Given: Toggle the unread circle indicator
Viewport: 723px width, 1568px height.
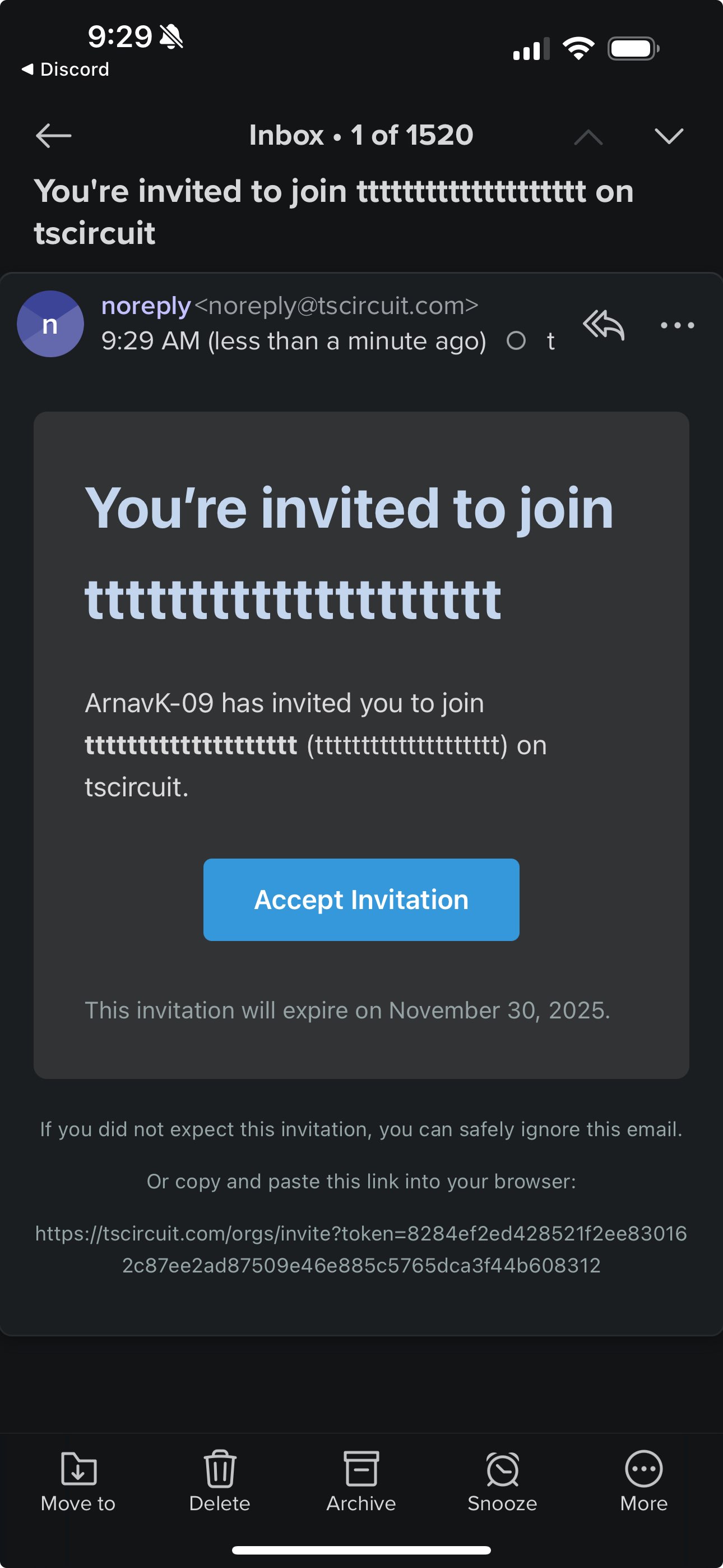Looking at the screenshot, I should [516, 341].
